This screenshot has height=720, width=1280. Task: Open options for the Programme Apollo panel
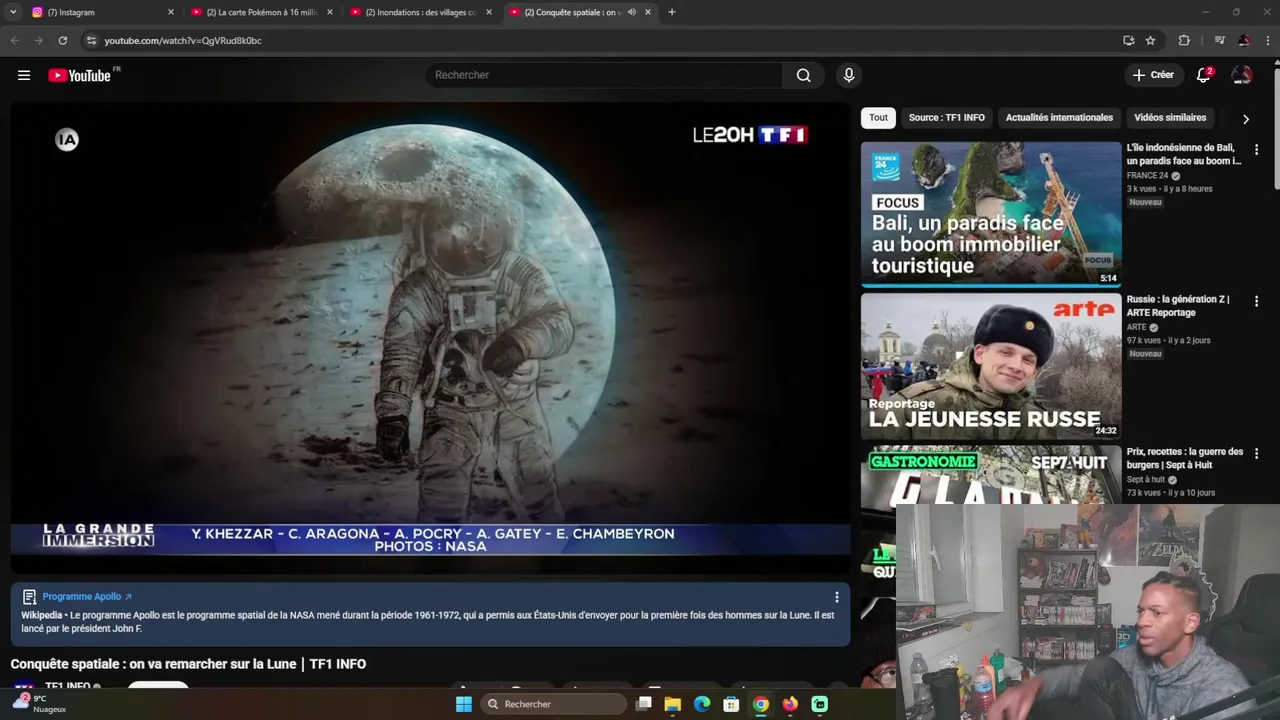click(837, 597)
